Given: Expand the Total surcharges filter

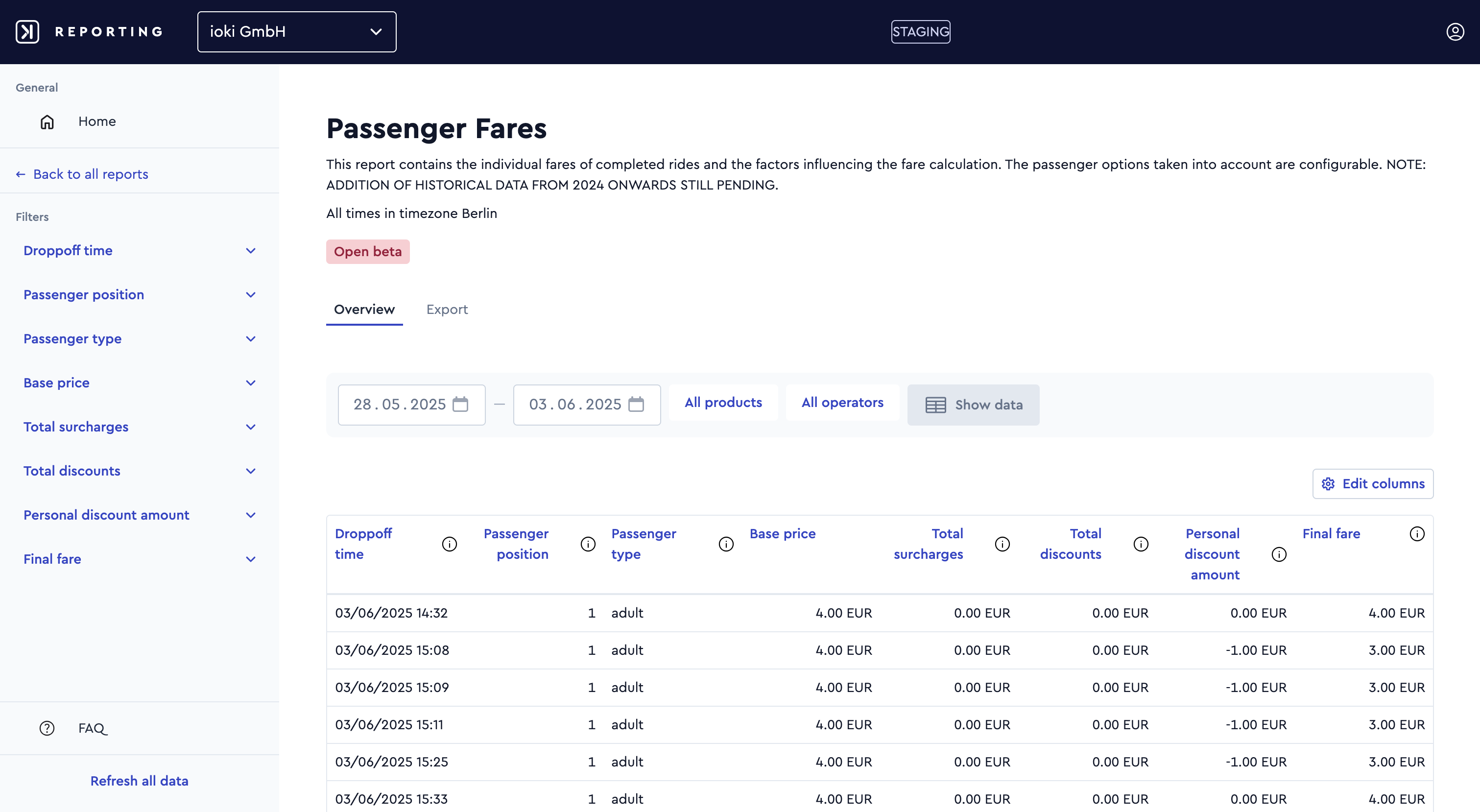Looking at the screenshot, I should (x=140, y=427).
